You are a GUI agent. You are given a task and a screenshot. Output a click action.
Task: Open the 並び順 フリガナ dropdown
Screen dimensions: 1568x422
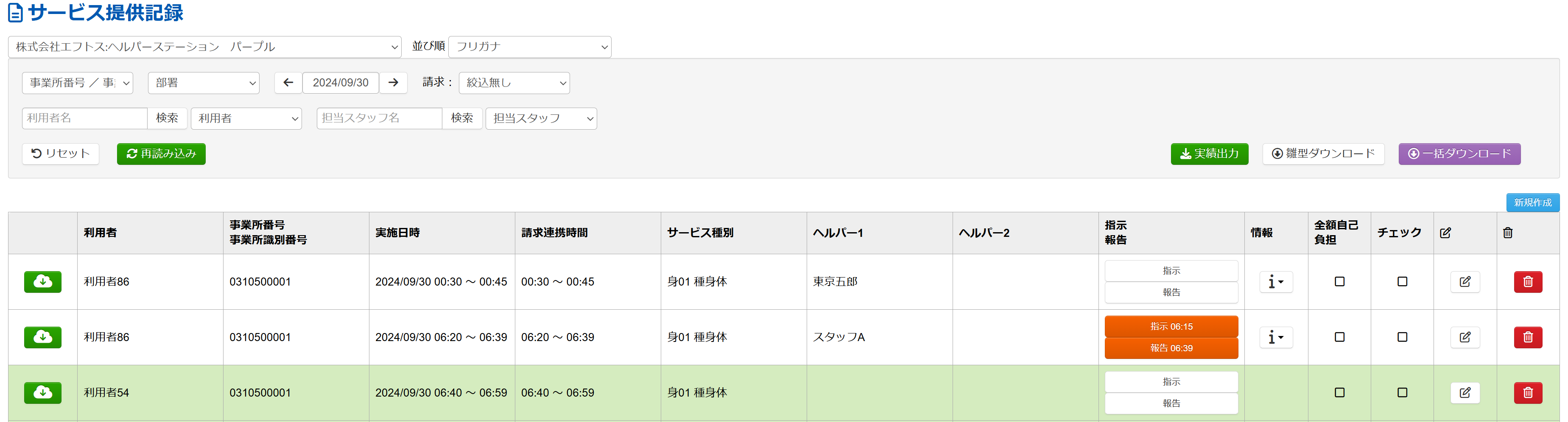point(529,47)
